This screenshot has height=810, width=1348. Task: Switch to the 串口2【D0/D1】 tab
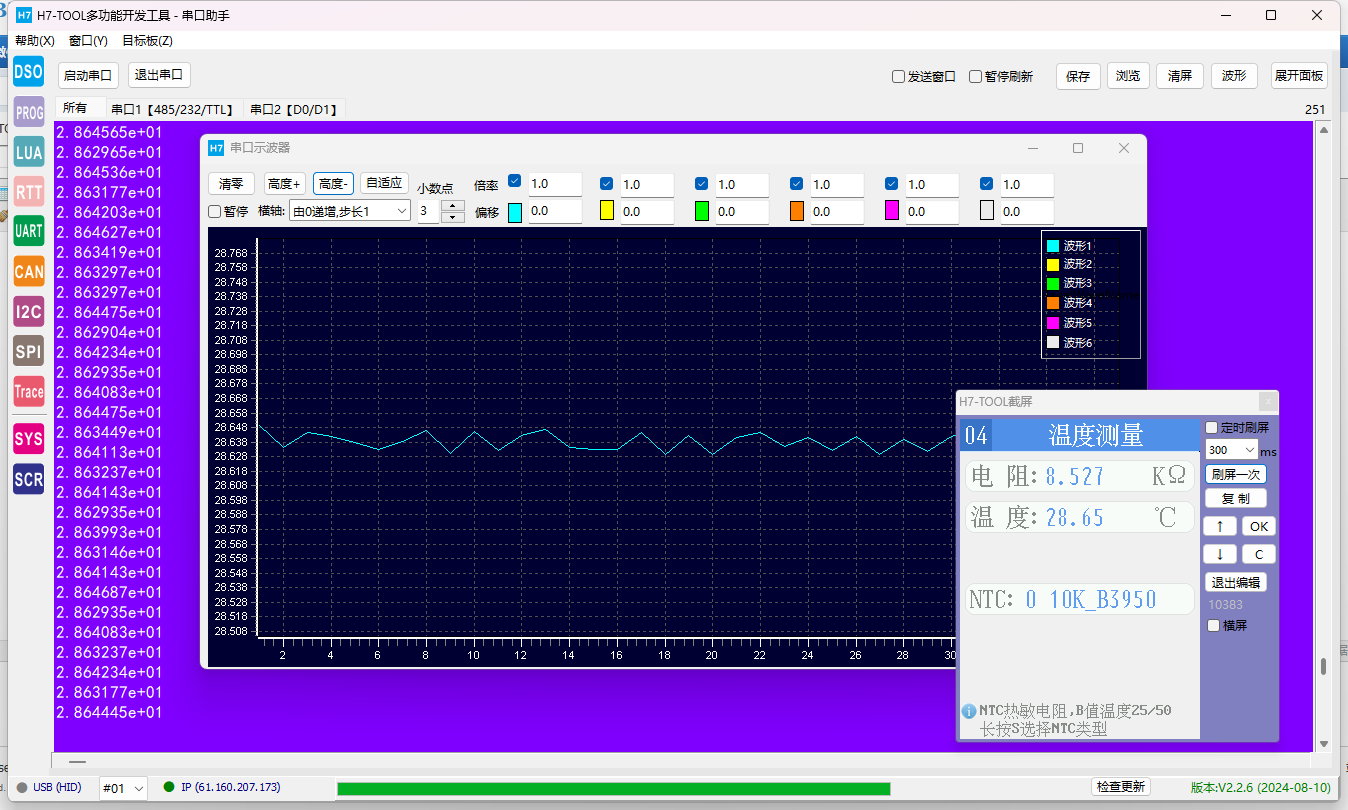click(295, 110)
